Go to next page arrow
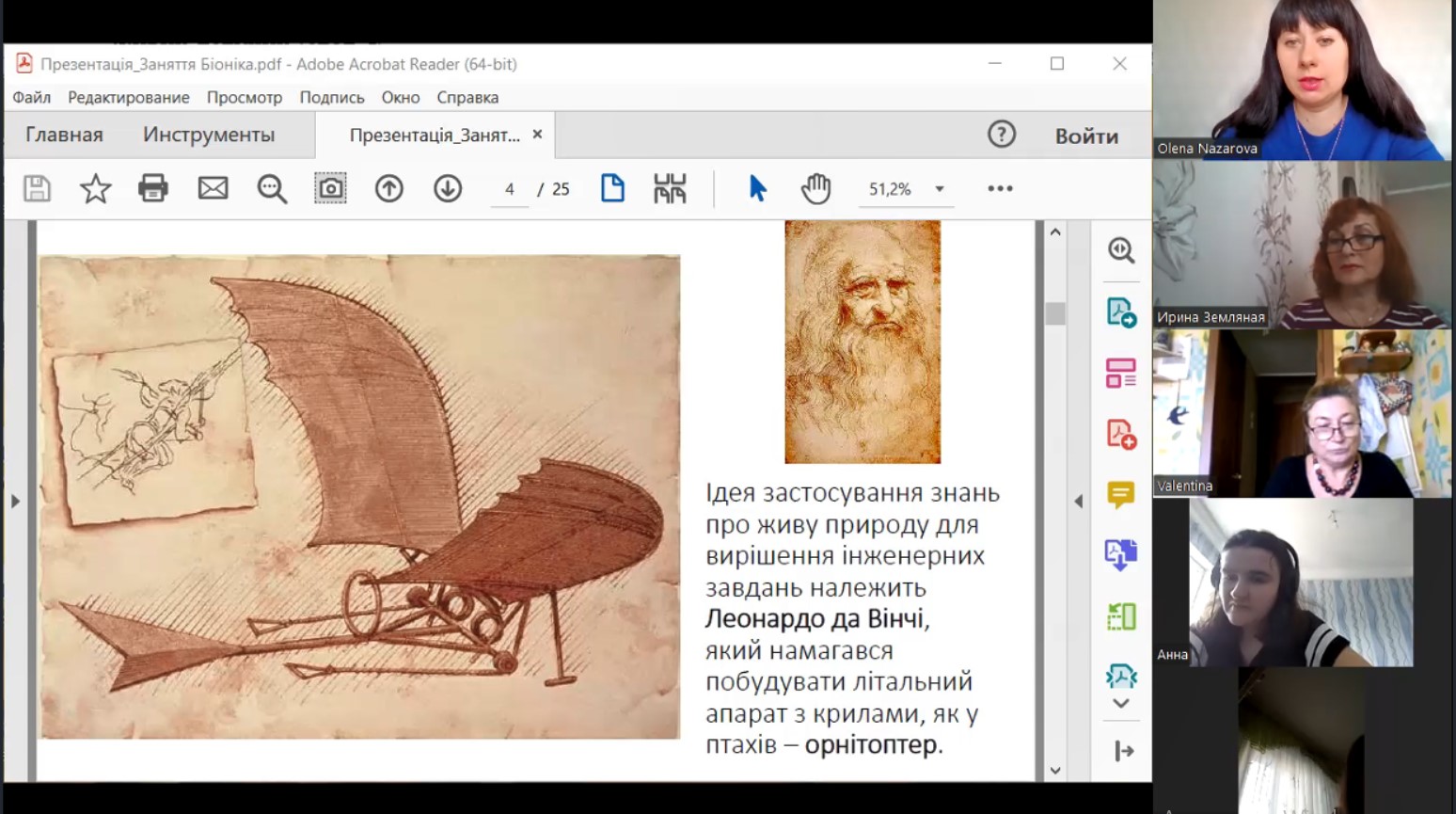Screen dimensions: 1456x814 (x=448, y=189)
